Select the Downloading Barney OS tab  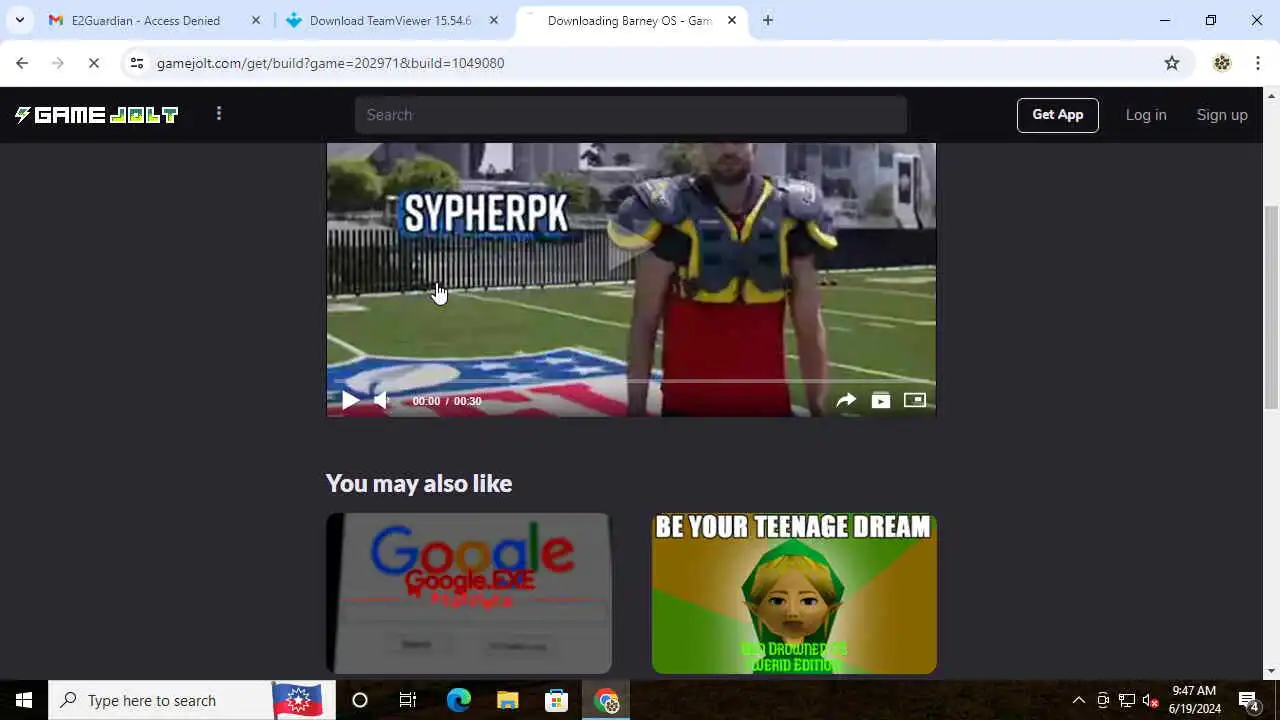coord(629,20)
